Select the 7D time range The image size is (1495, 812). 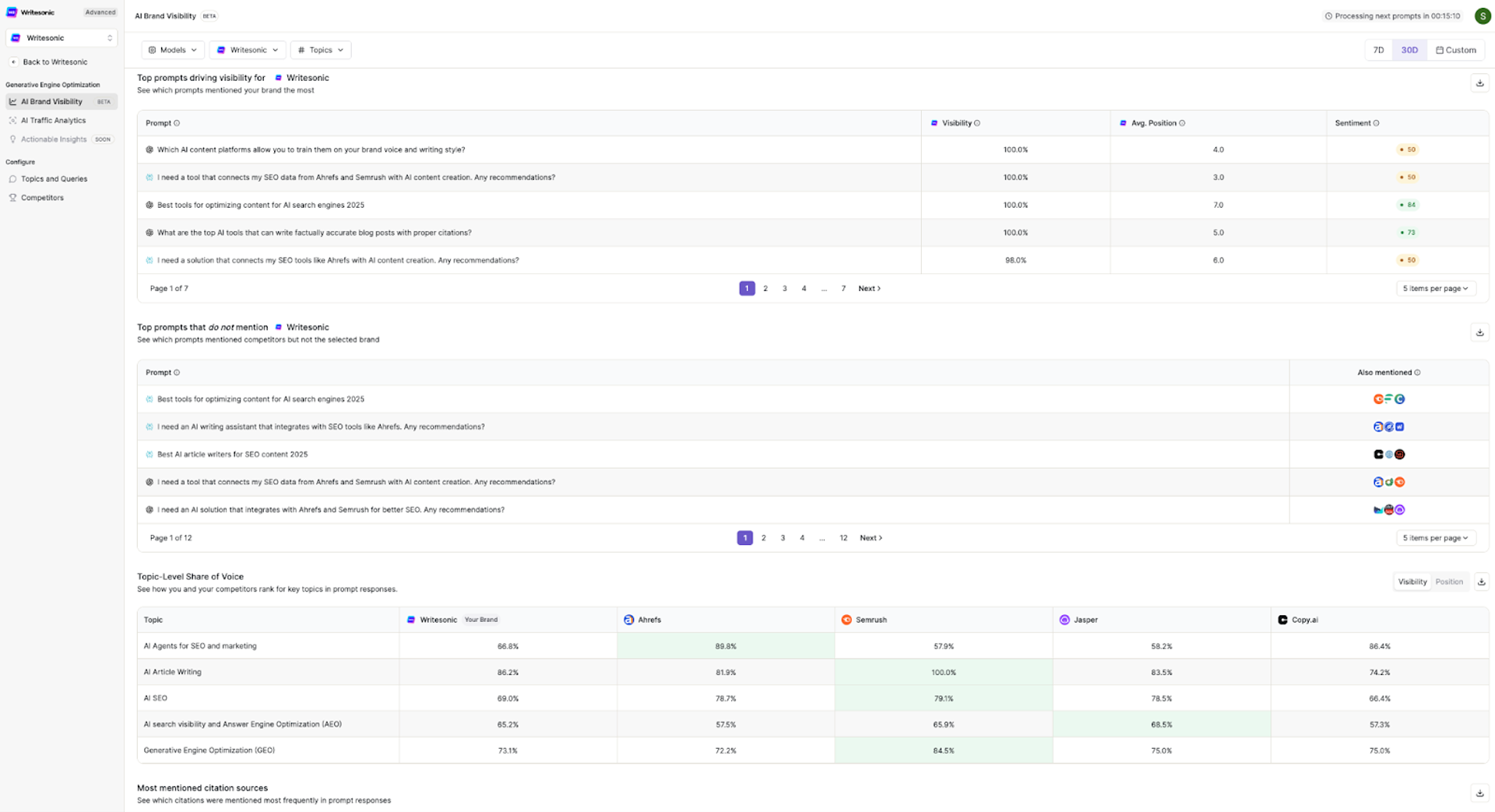click(x=1378, y=50)
